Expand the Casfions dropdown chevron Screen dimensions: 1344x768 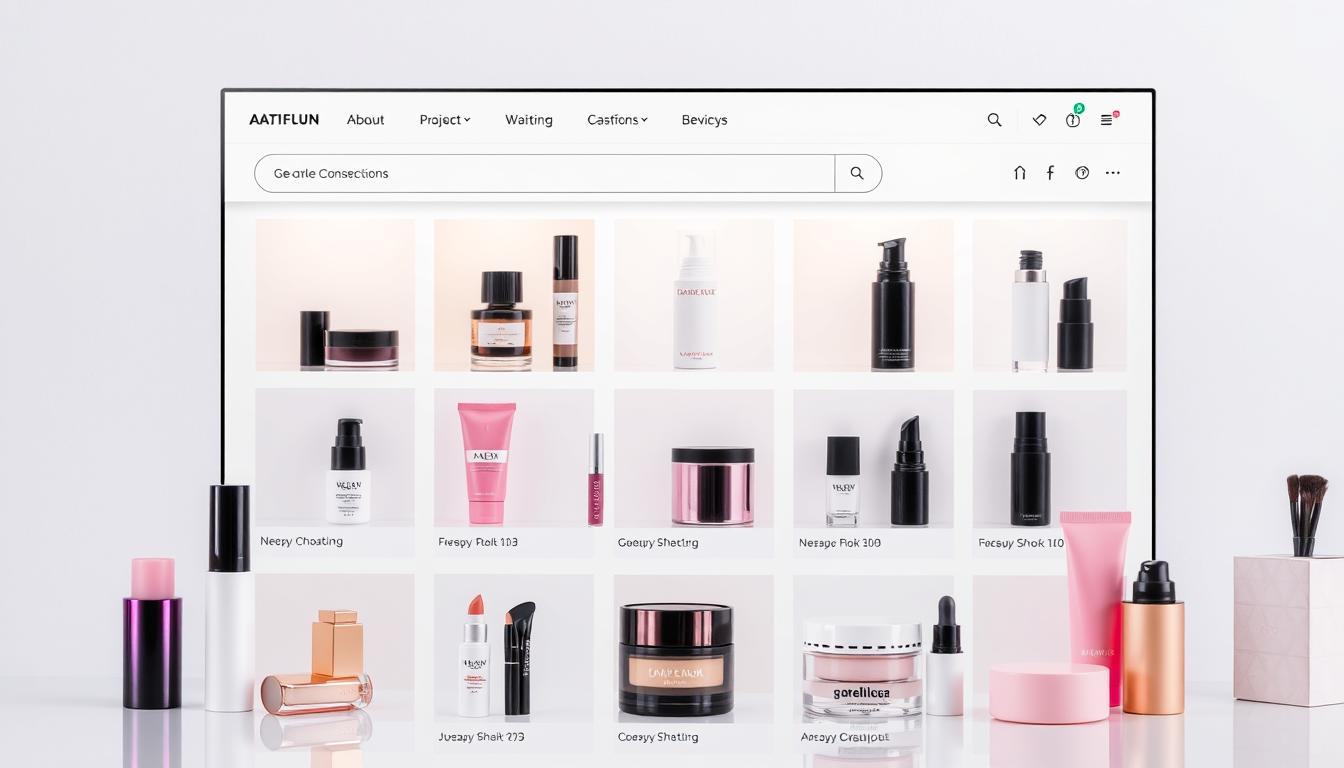pos(644,120)
